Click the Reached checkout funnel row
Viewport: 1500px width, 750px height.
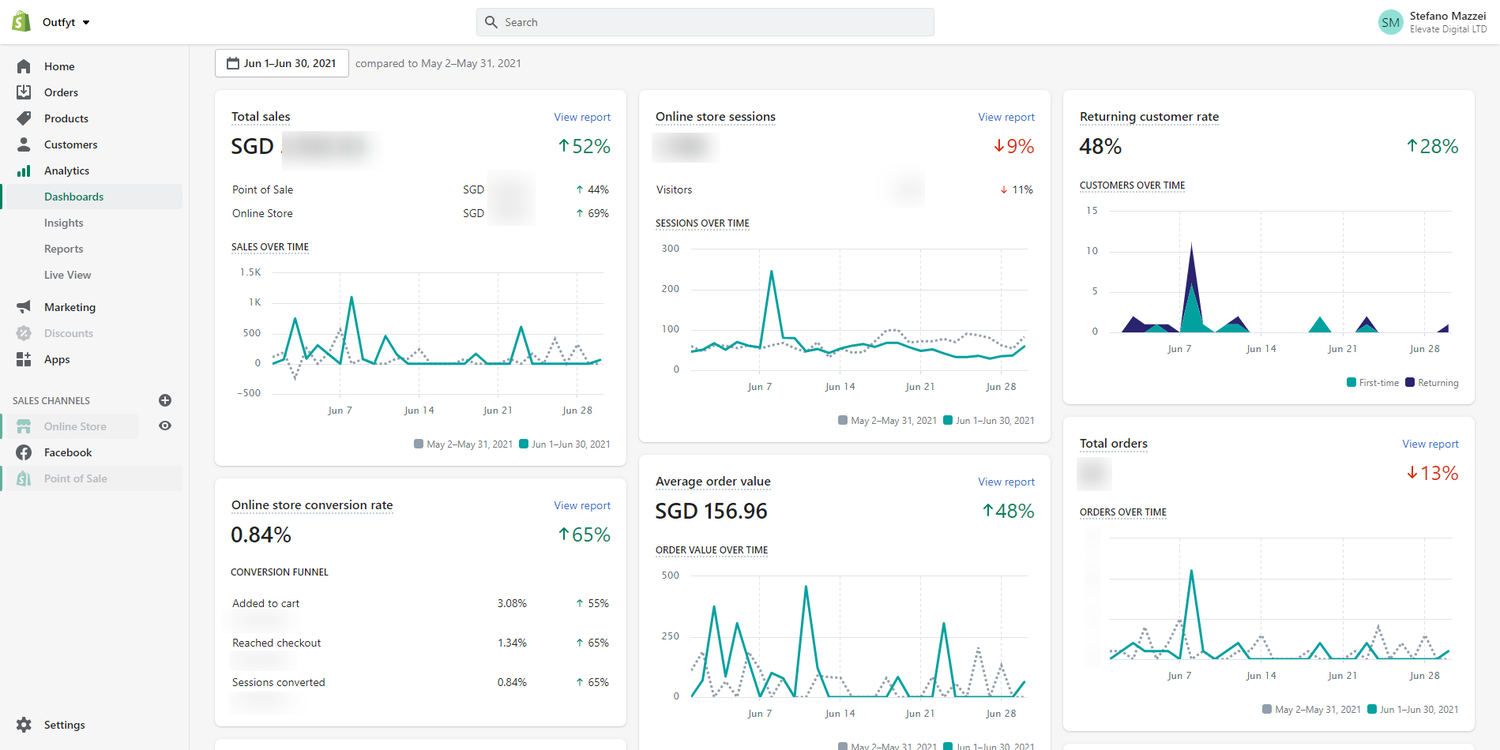(420, 643)
